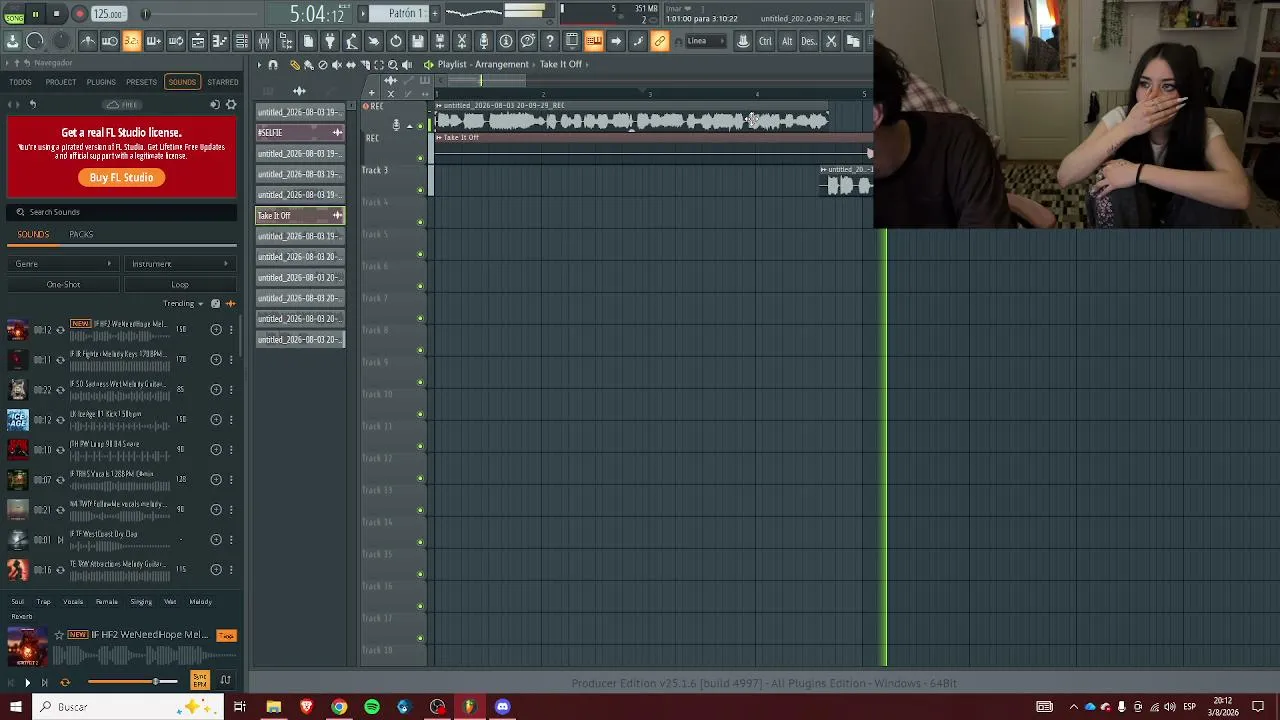Save the project with floppy icon
The width and height of the screenshot is (1280, 720).
[x=418, y=41]
